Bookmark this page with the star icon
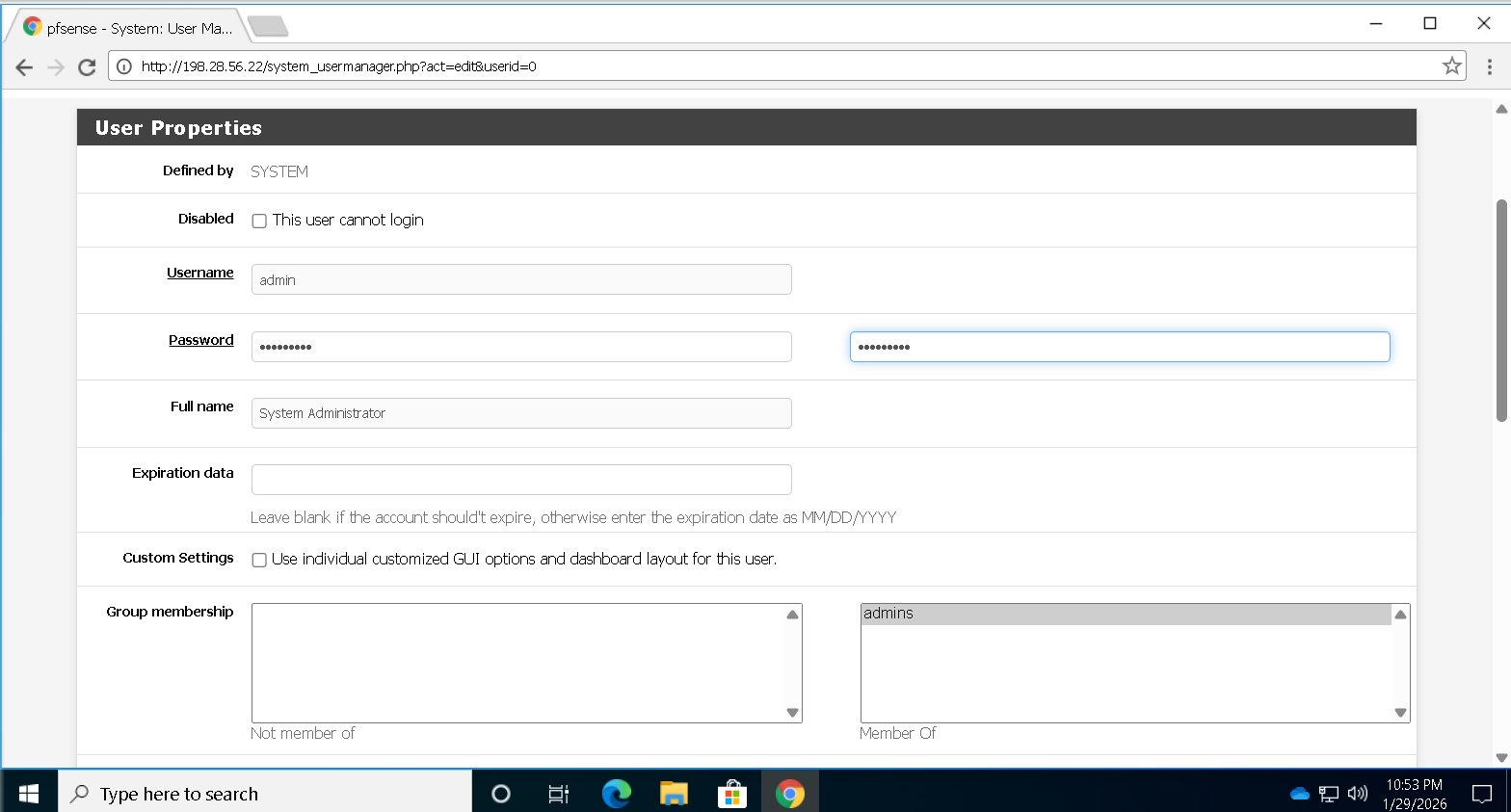Image resolution: width=1511 pixels, height=812 pixels. pyautogui.click(x=1451, y=66)
